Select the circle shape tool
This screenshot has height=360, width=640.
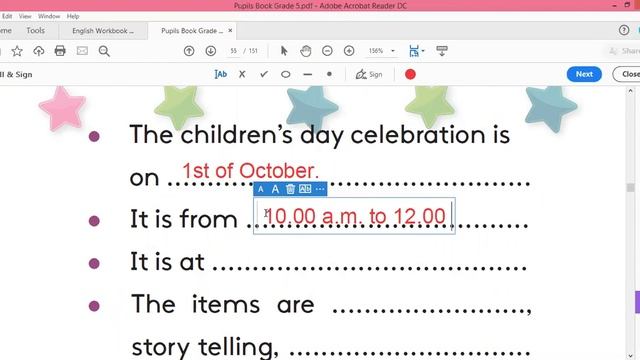(x=286, y=74)
